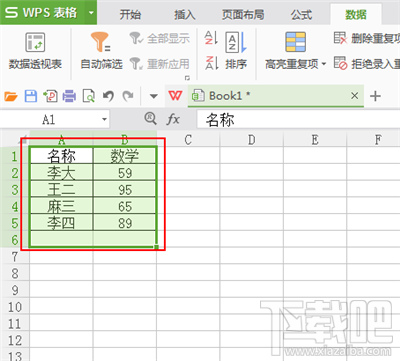Select the 数据 tab

click(x=356, y=14)
